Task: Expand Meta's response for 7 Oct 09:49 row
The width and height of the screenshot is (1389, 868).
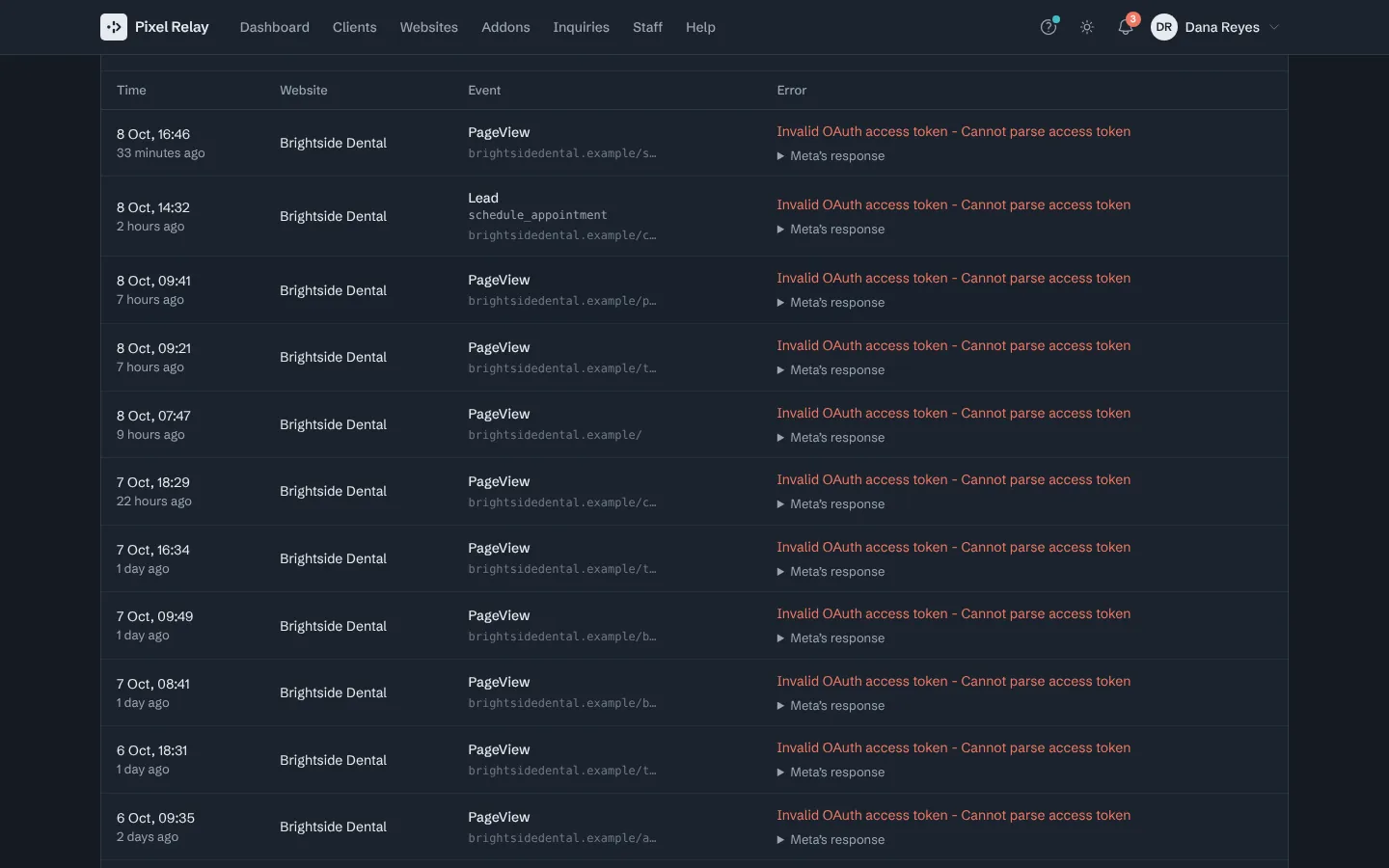Action: (x=831, y=638)
